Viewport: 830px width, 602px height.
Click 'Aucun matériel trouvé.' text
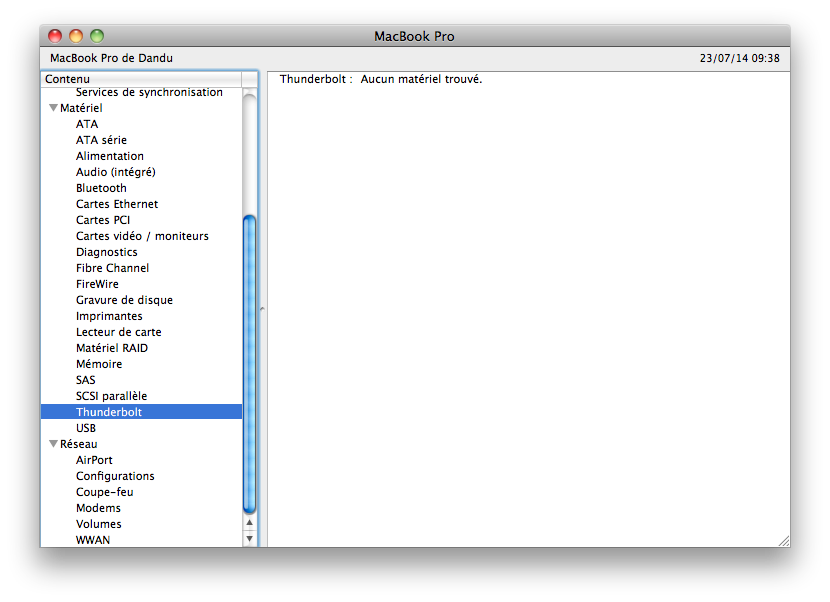point(421,79)
